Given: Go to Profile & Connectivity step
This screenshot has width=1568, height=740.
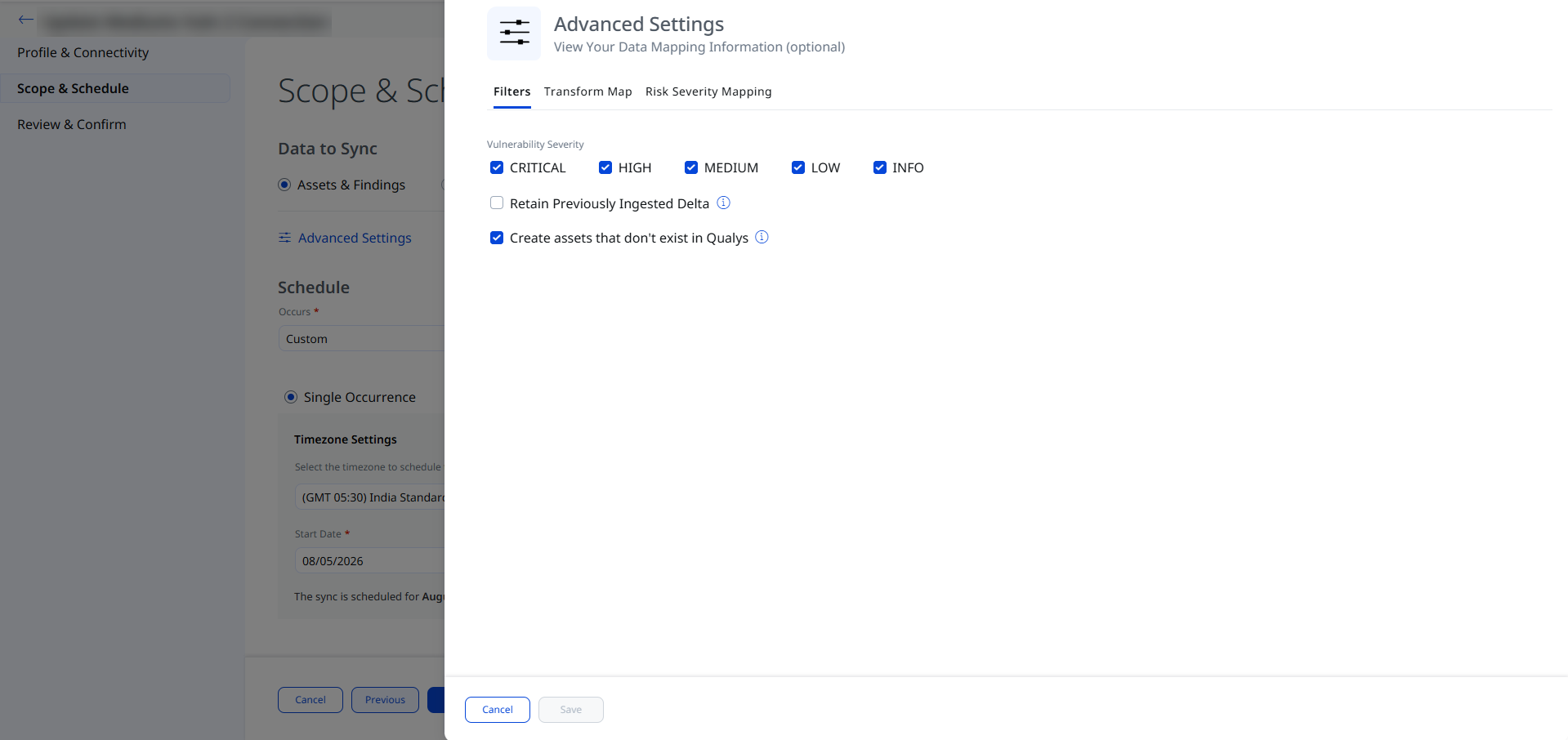Looking at the screenshot, I should tap(83, 52).
